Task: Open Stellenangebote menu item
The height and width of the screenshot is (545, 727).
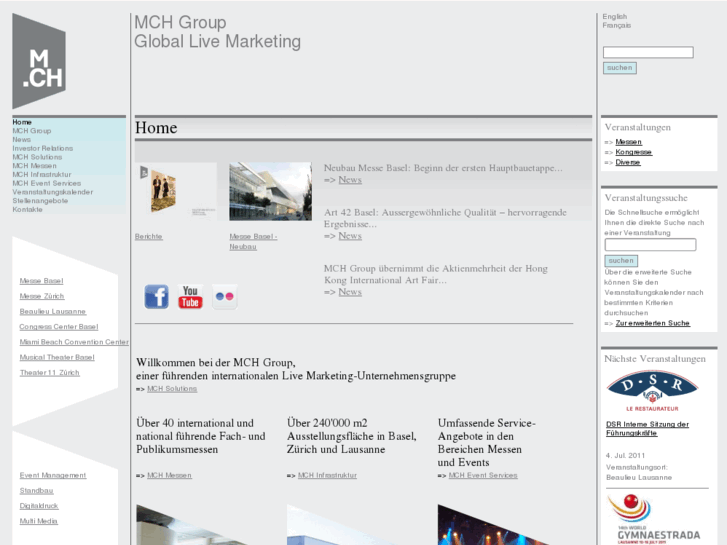Action: 40,201
